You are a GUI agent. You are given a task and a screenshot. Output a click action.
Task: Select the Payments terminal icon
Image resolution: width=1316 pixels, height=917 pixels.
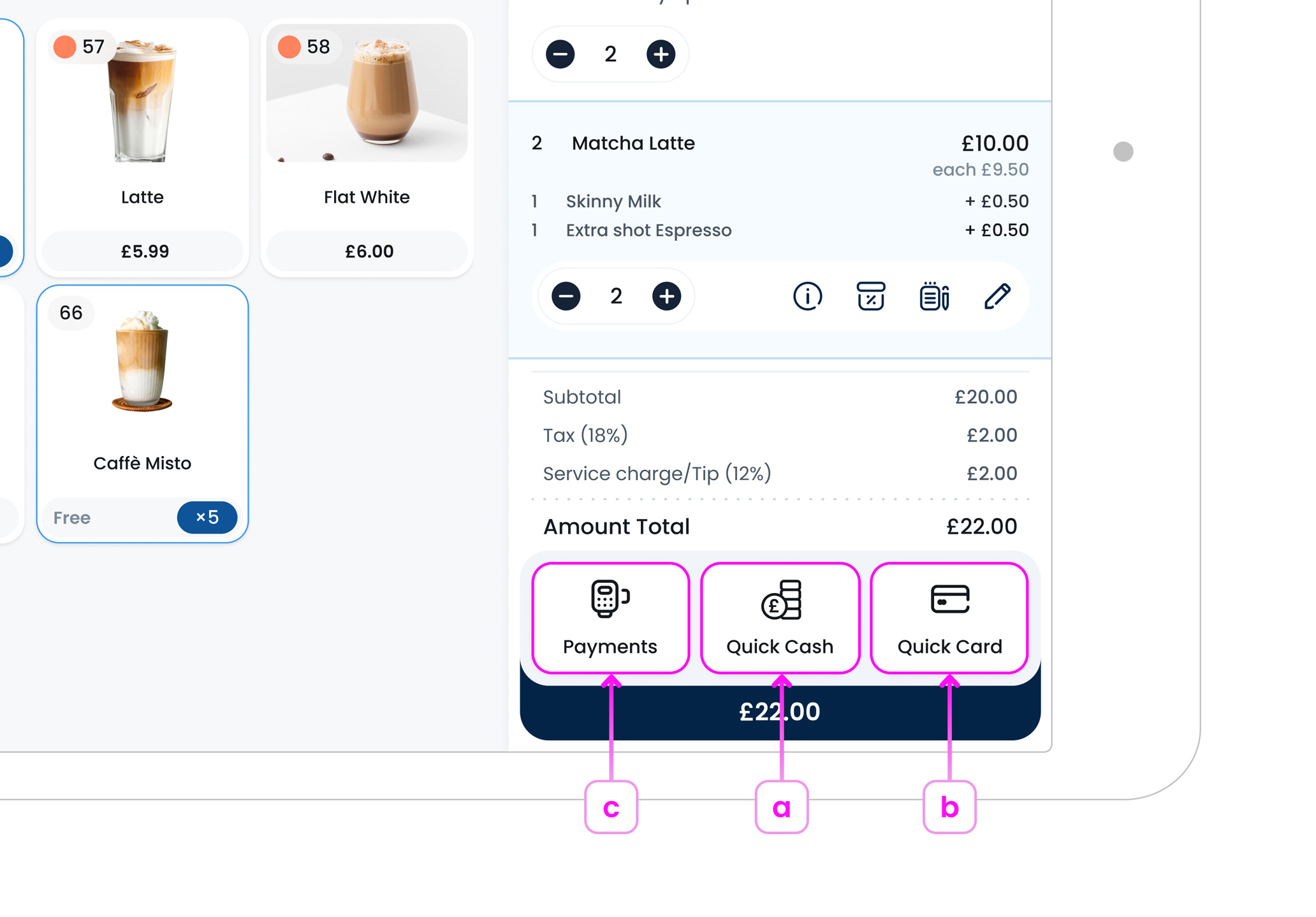point(610,598)
